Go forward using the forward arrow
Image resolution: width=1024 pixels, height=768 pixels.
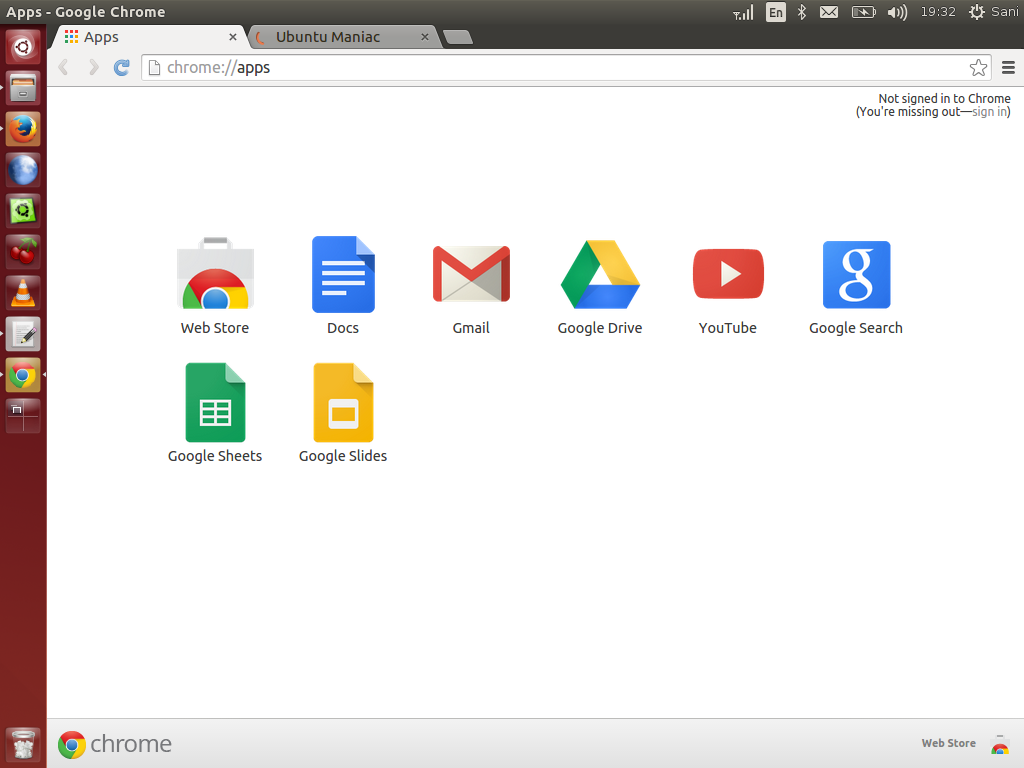tap(93, 67)
